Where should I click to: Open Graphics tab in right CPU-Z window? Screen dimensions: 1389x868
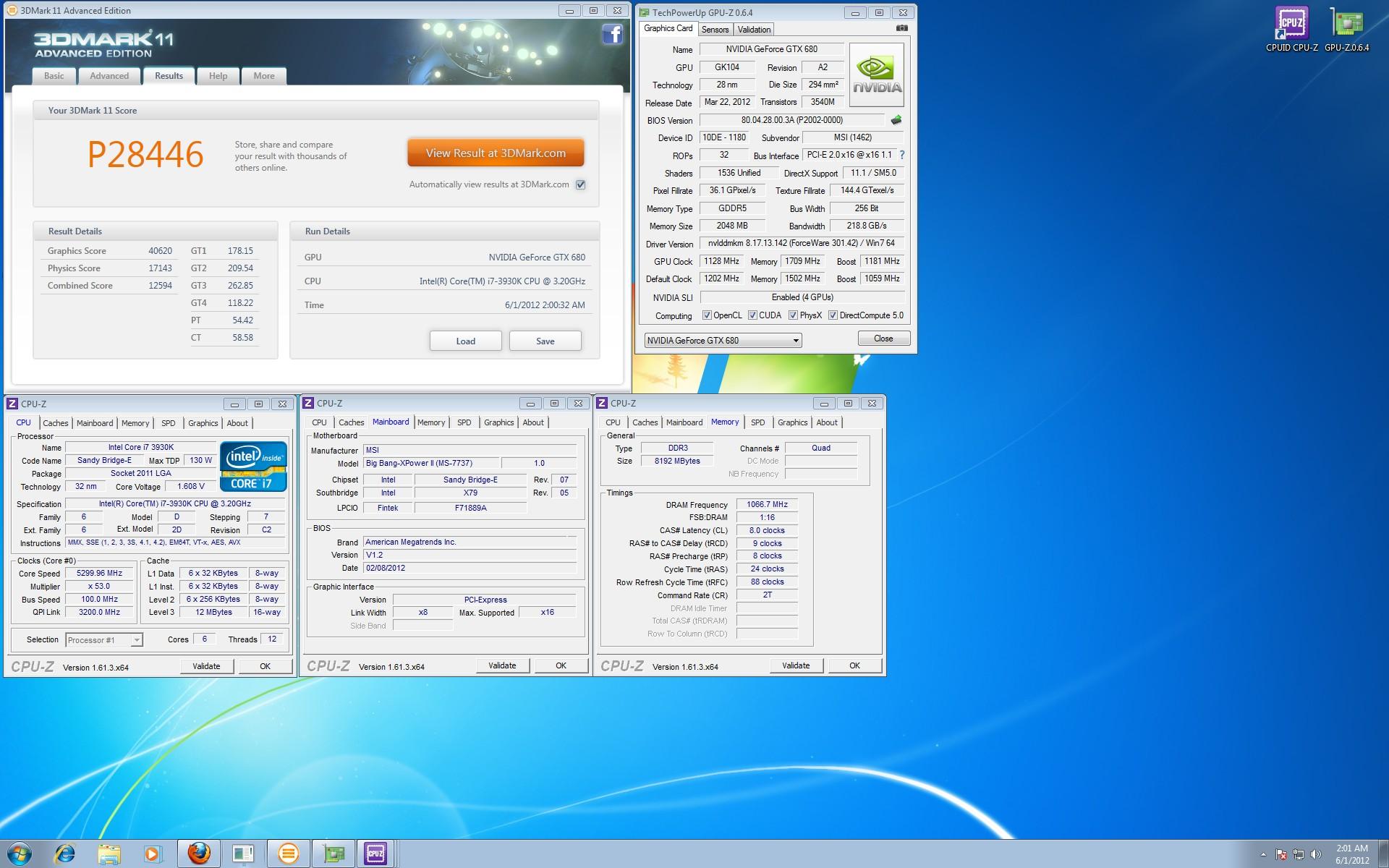(792, 422)
